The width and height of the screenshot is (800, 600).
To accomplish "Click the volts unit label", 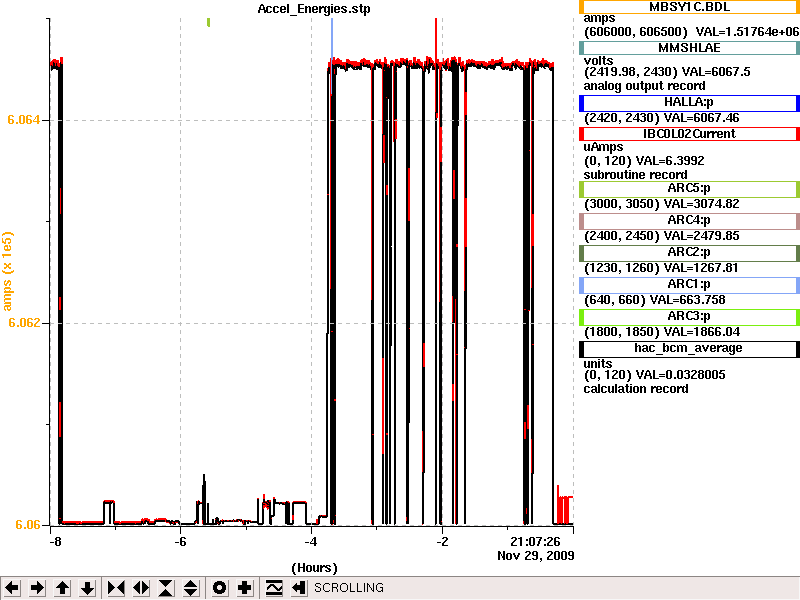I will (598, 61).
